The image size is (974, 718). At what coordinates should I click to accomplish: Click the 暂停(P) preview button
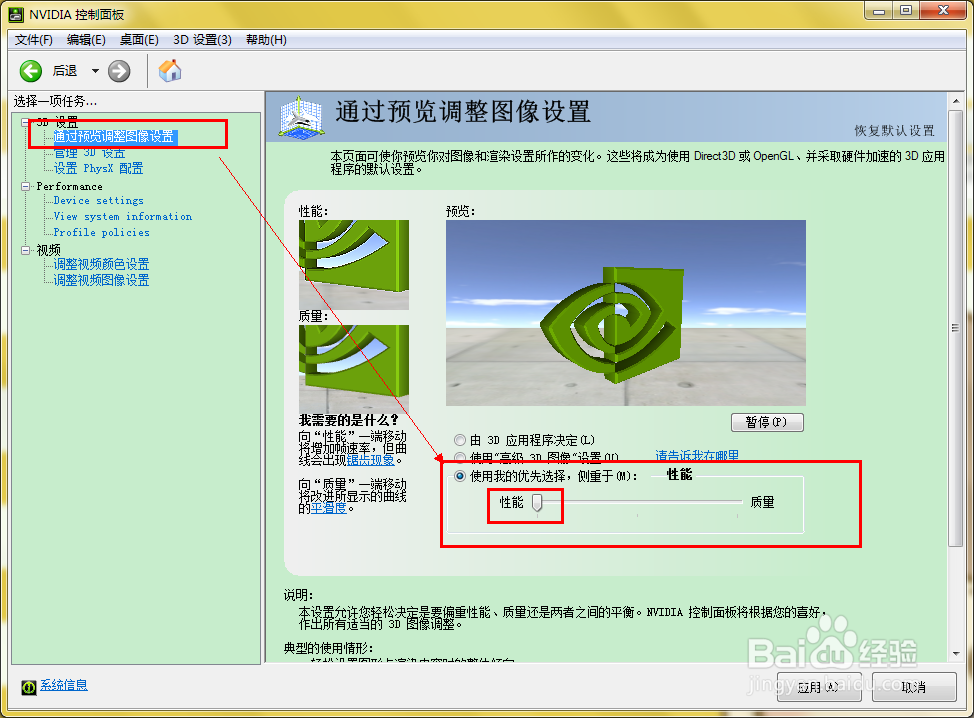coord(767,422)
